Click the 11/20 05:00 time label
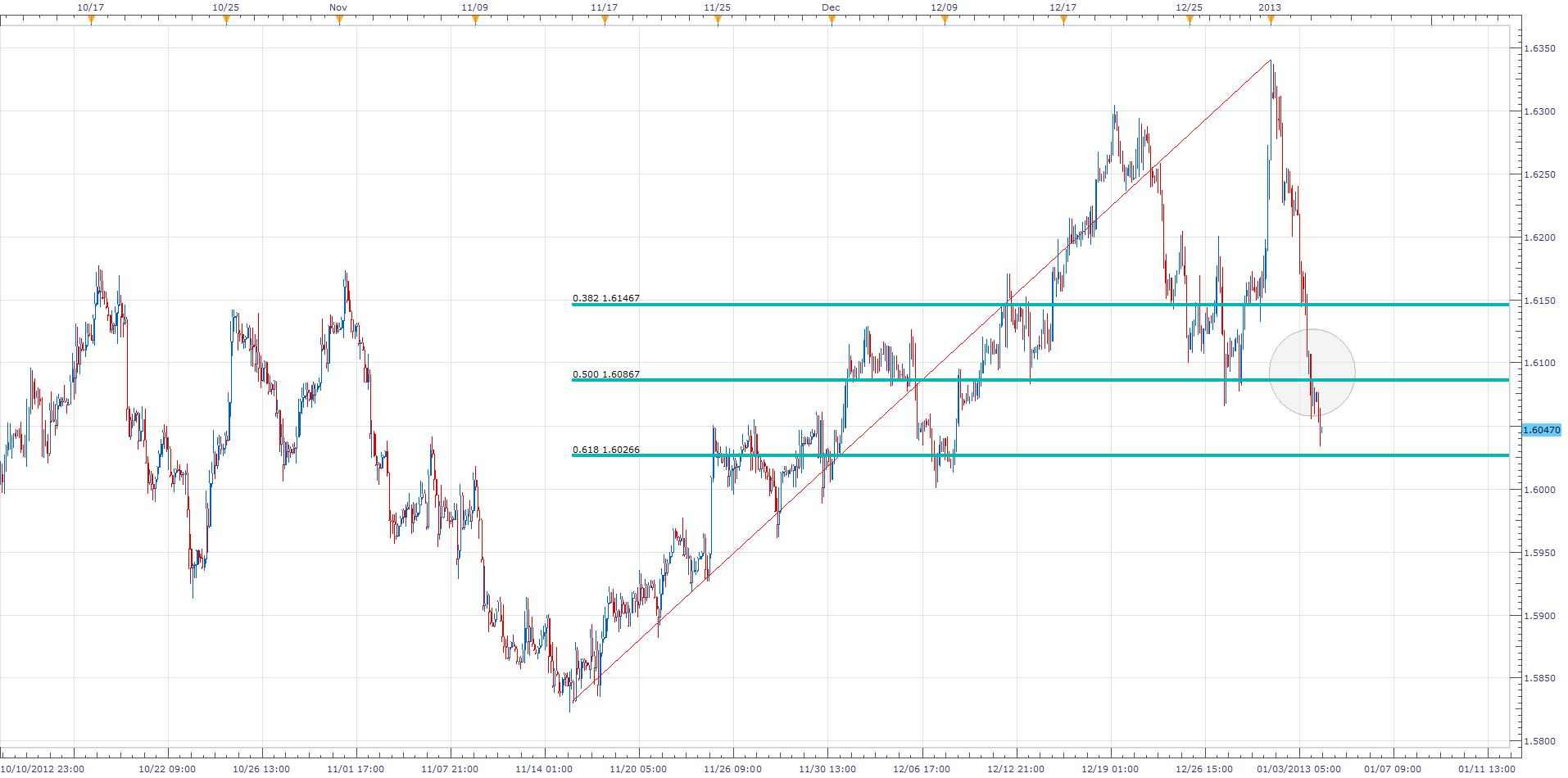 point(639,769)
